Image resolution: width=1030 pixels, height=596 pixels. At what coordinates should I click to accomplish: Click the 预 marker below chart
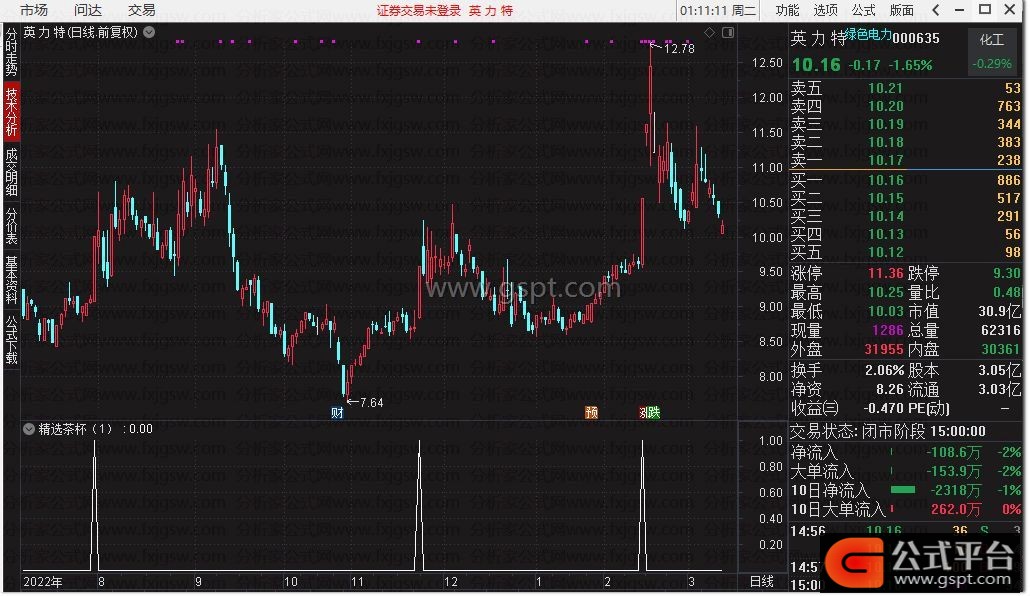point(591,413)
